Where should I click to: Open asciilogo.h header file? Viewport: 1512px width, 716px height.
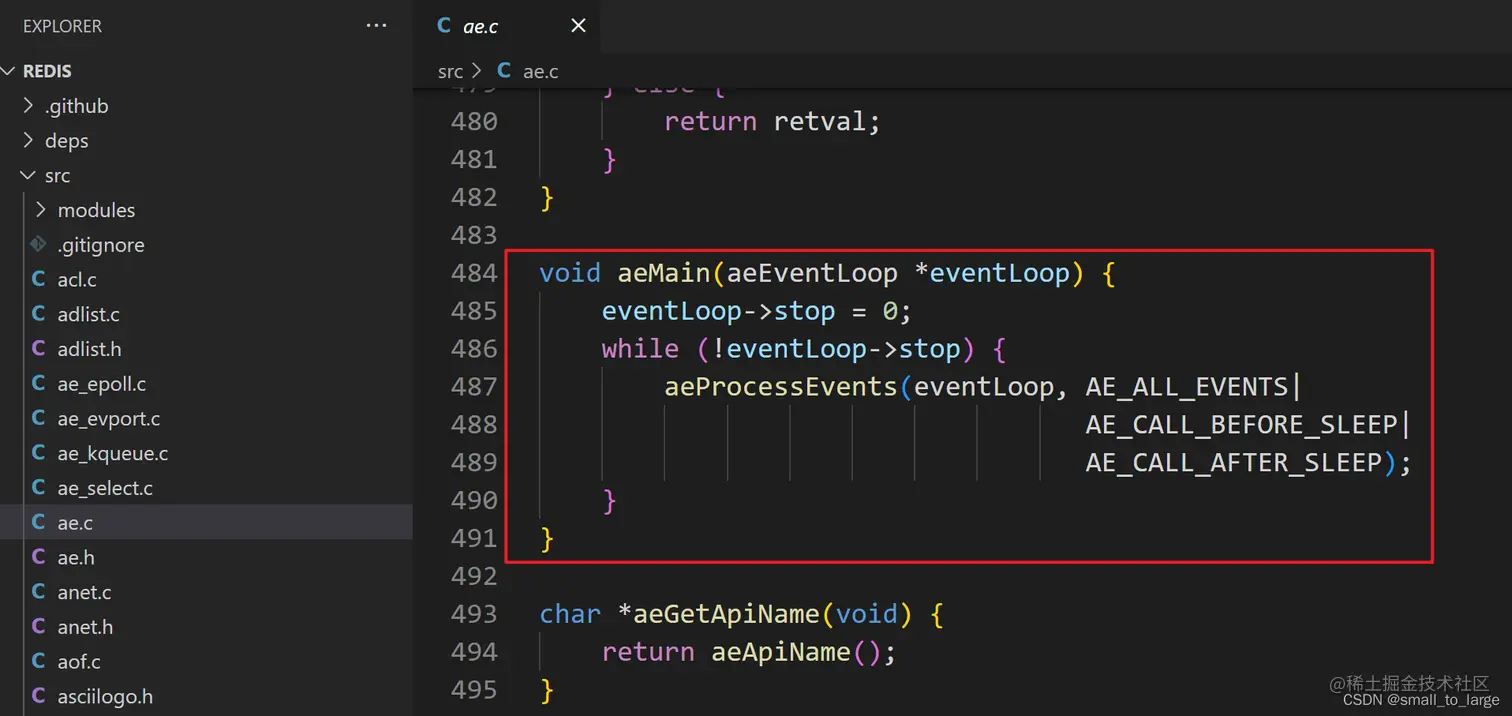(206, 696)
